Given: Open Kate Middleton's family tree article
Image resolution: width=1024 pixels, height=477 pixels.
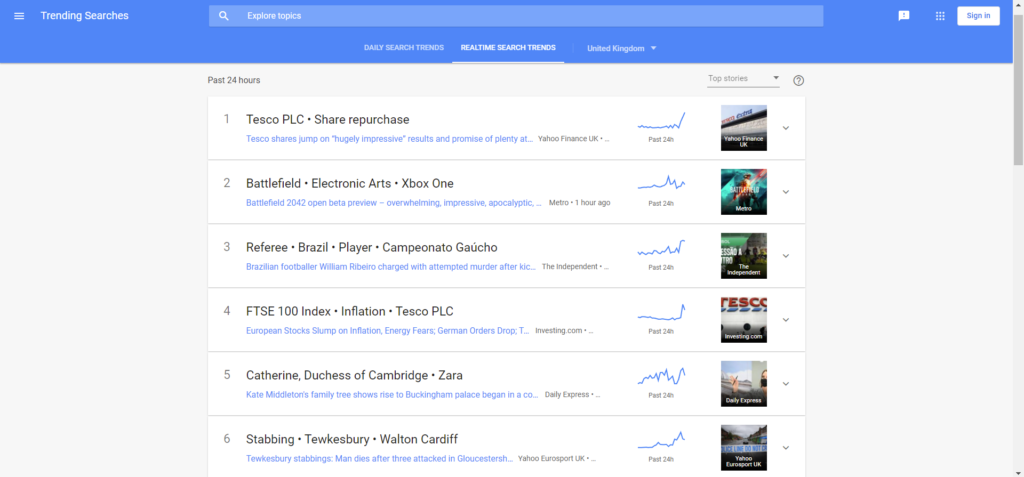Looking at the screenshot, I should point(392,395).
